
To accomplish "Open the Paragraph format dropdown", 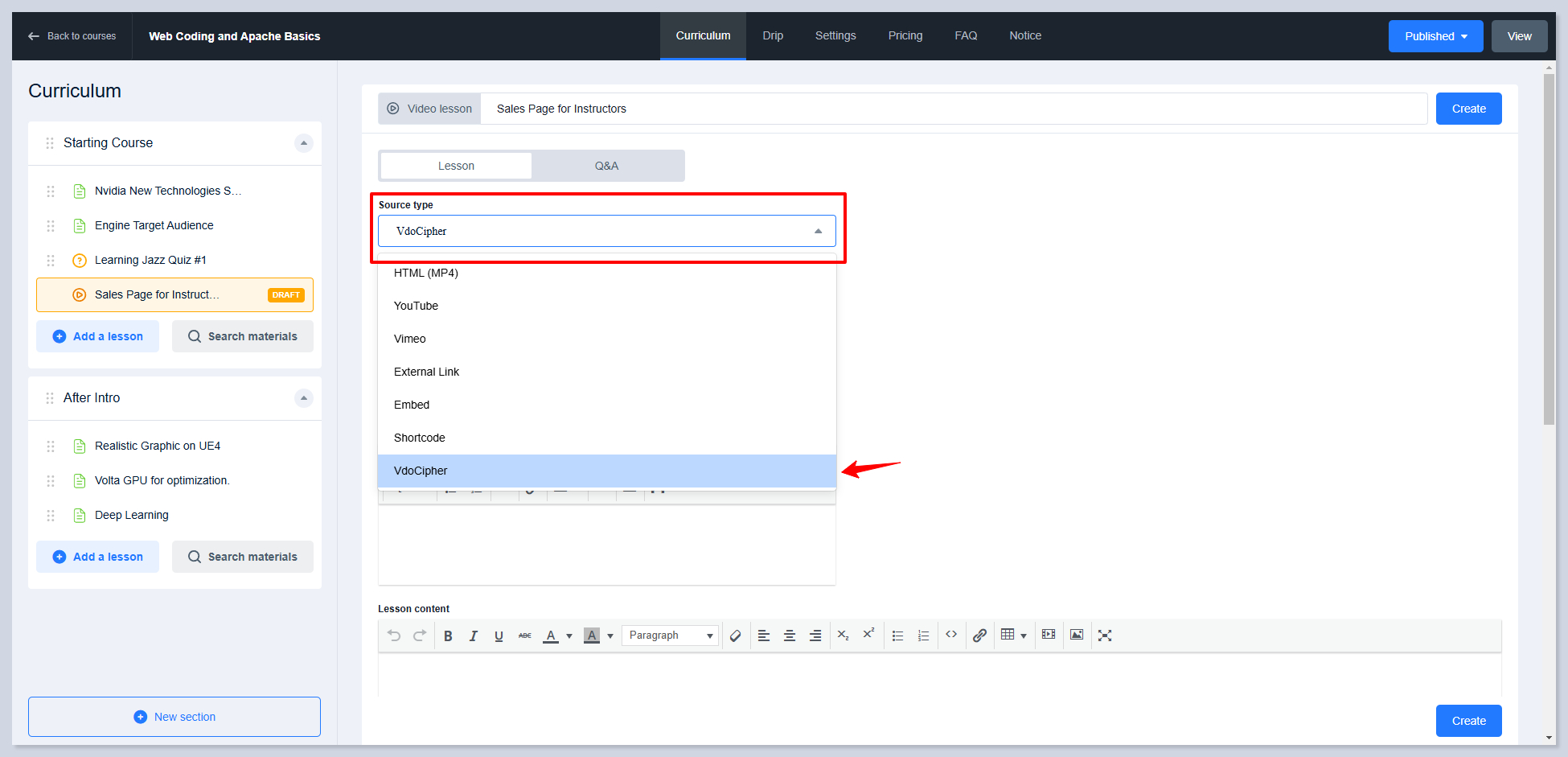I will tap(670, 636).
